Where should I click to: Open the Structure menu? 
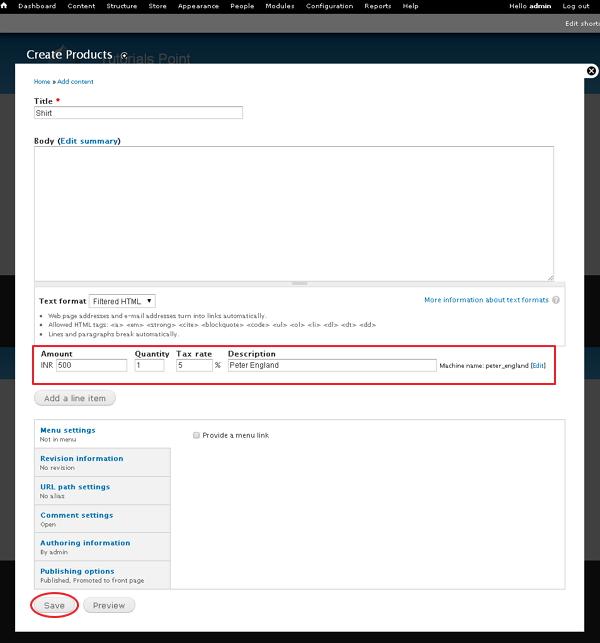(x=122, y=6)
